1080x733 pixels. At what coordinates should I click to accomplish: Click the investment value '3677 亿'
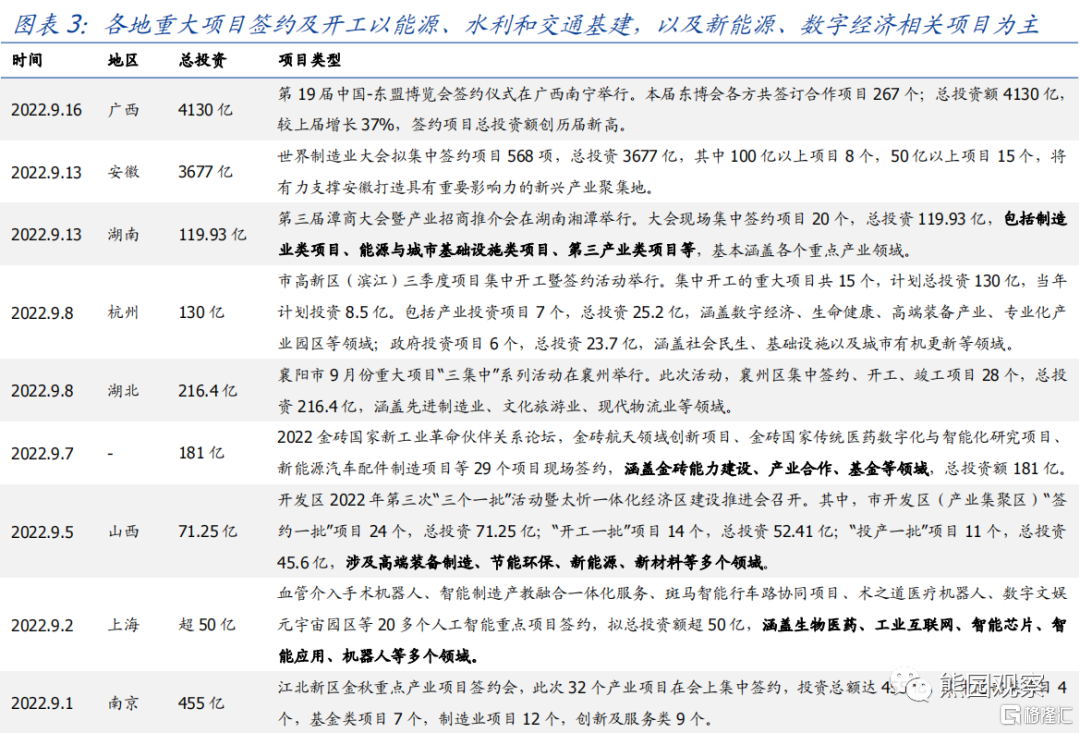pos(205,172)
